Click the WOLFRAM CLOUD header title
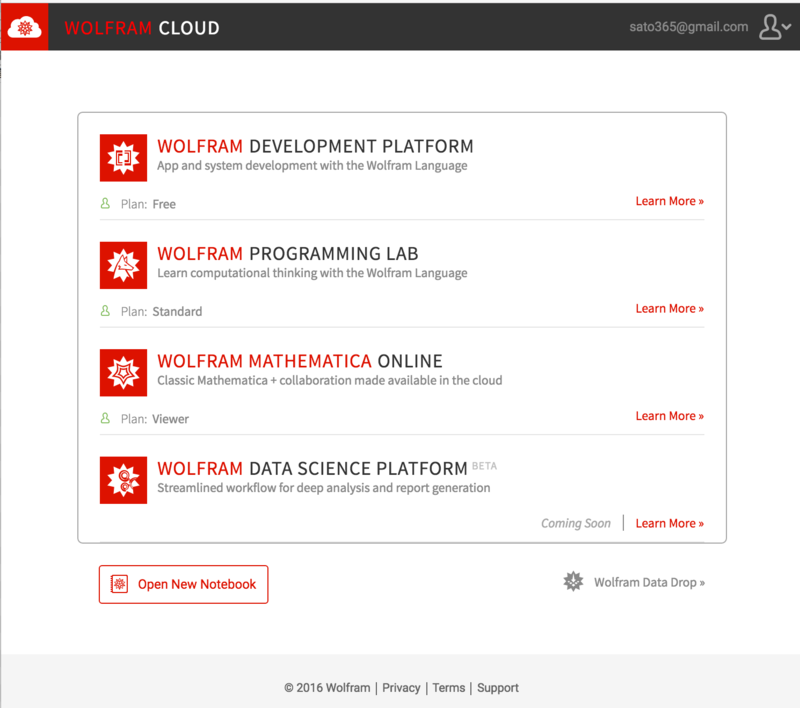800x708 pixels. pyautogui.click(x=142, y=28)
